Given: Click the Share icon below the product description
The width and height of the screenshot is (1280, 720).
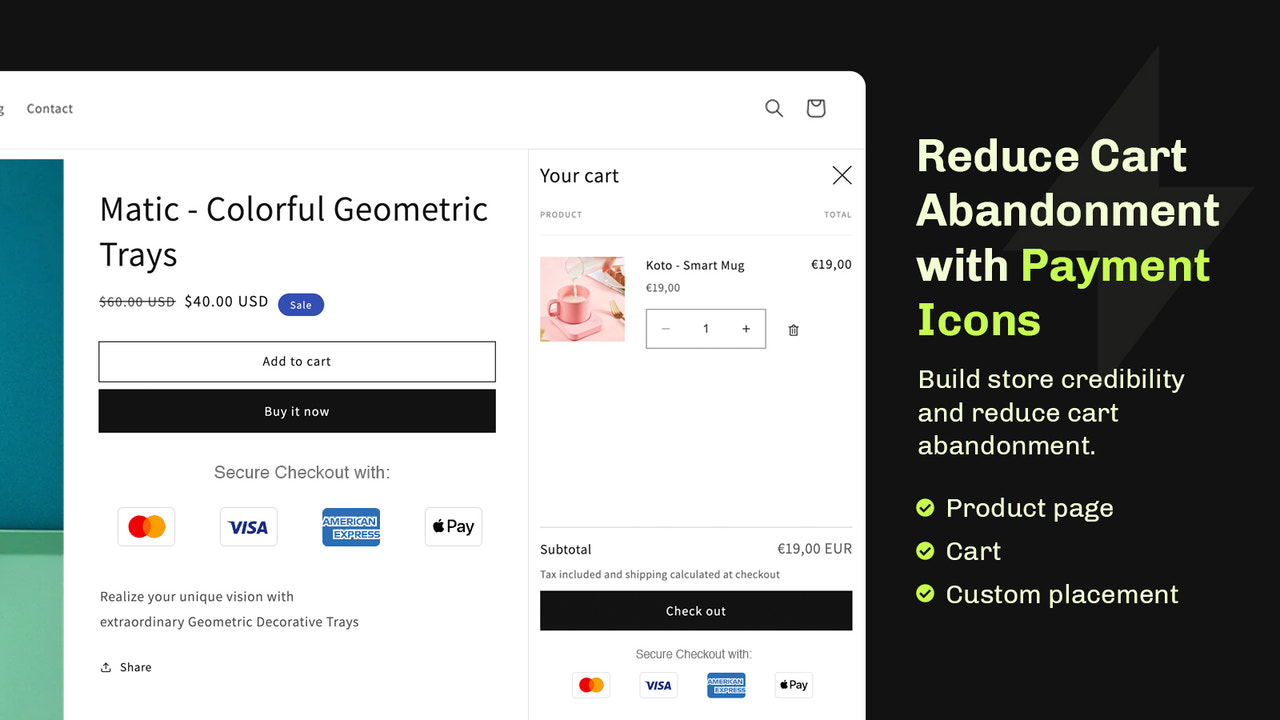Looking at the screenshot, I should [x=106, y=667].
